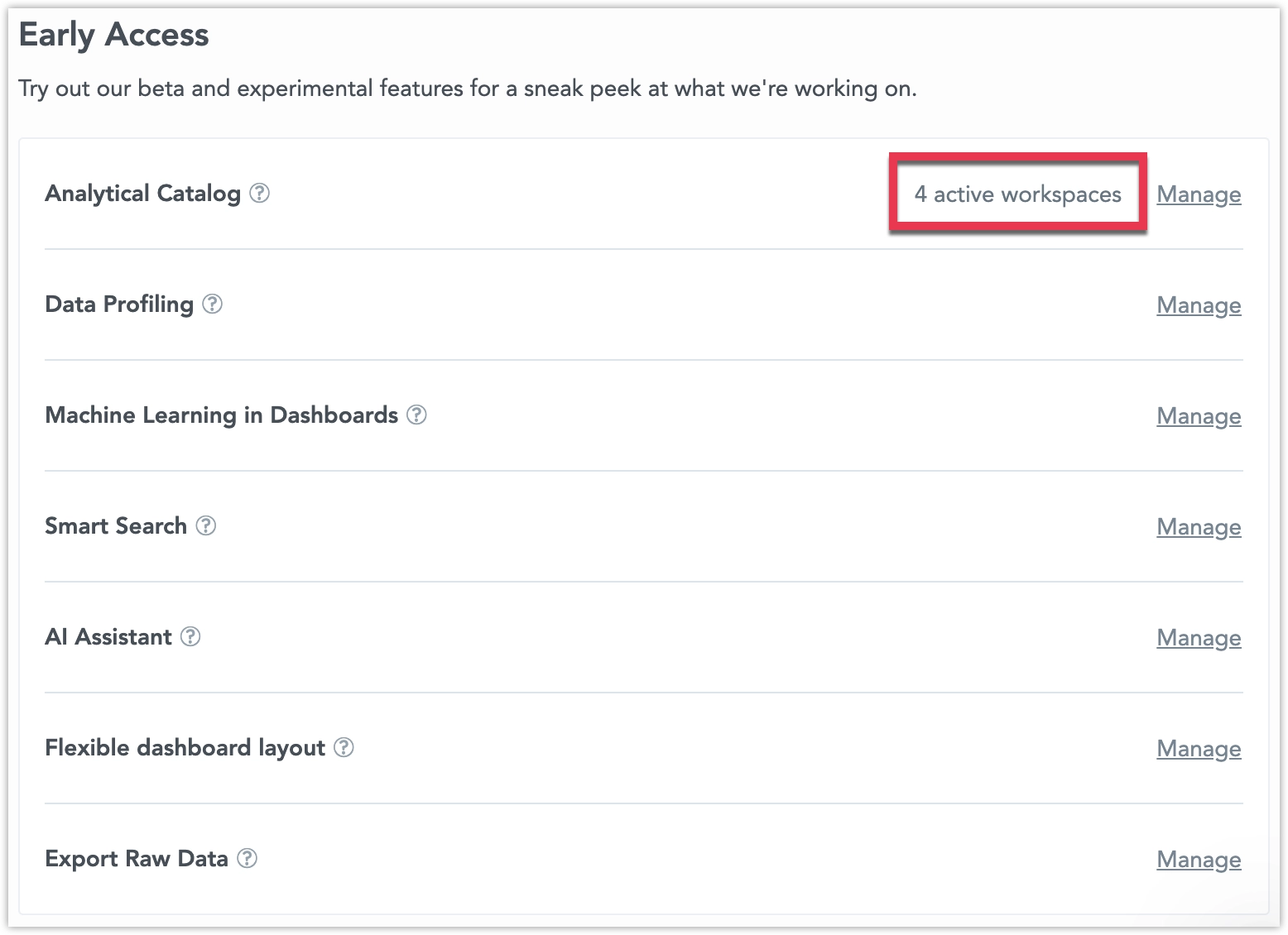The width and height of the screenshot is (1288, 935).
Task: Click the Early Access heading
Action: 114,34
